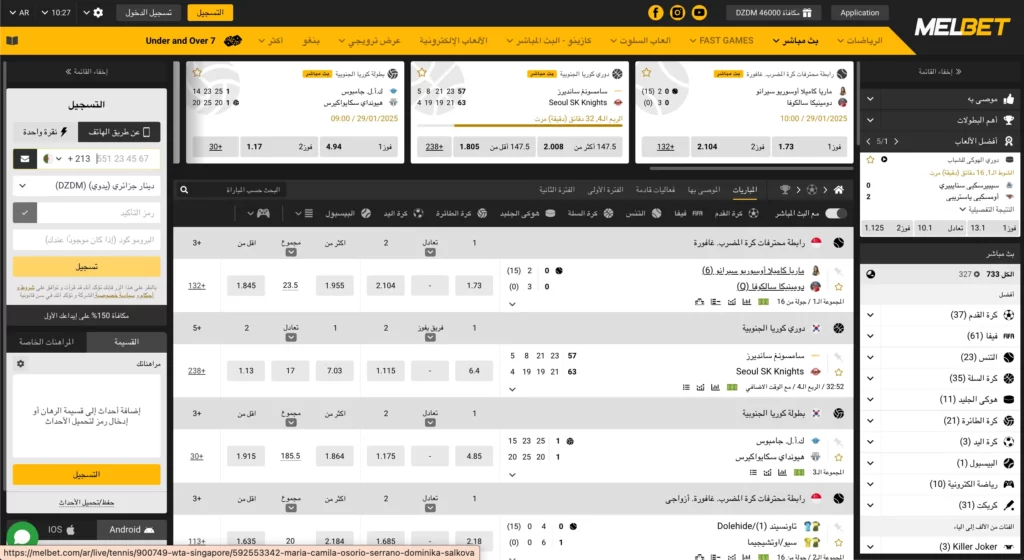The width and height of the screenshot is (1024, 560).
Task: Filter live matches by التنس tennis icon
Action: (656, 213)
